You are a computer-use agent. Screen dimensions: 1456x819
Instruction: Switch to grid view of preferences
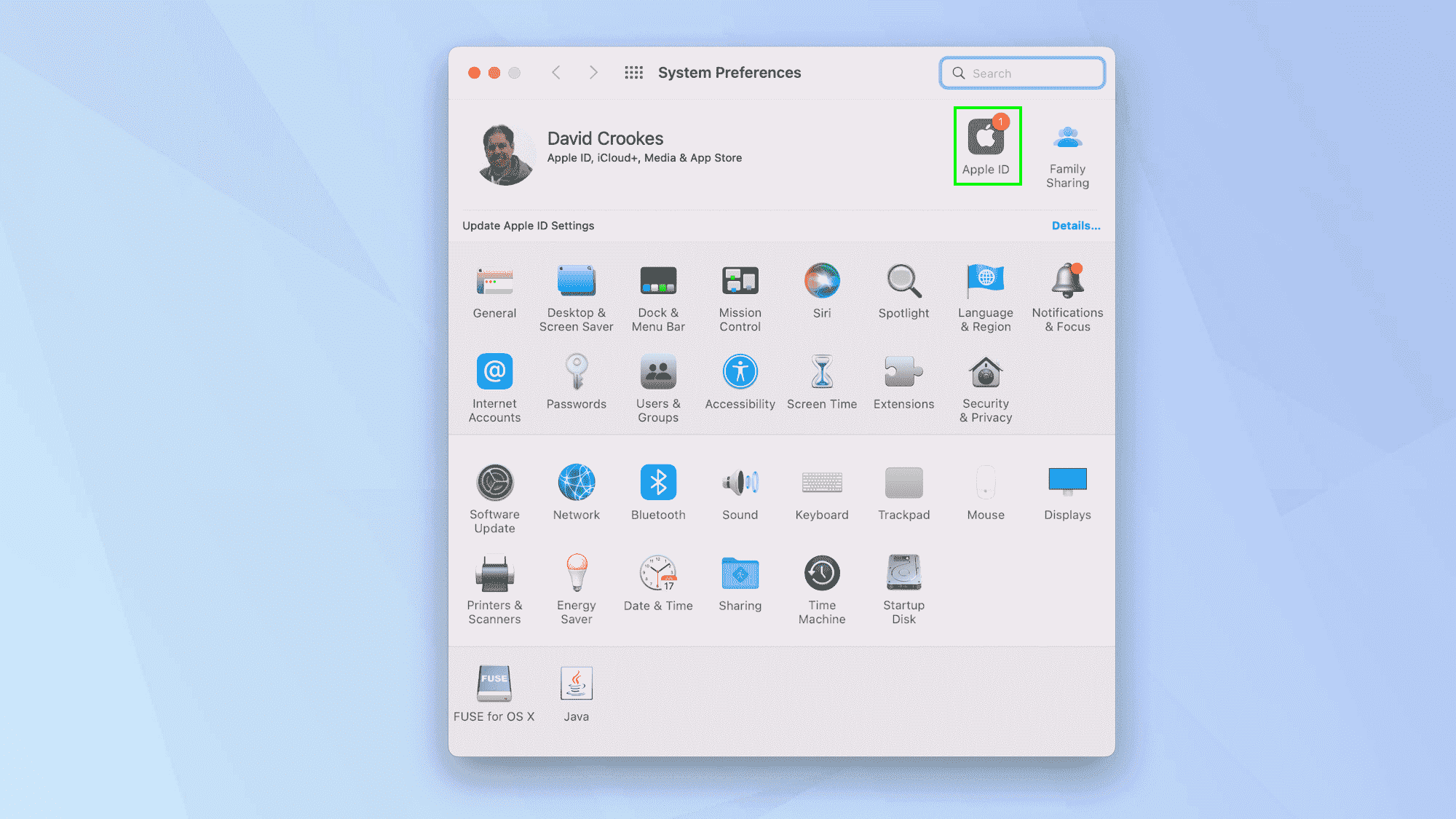[633, 72]
